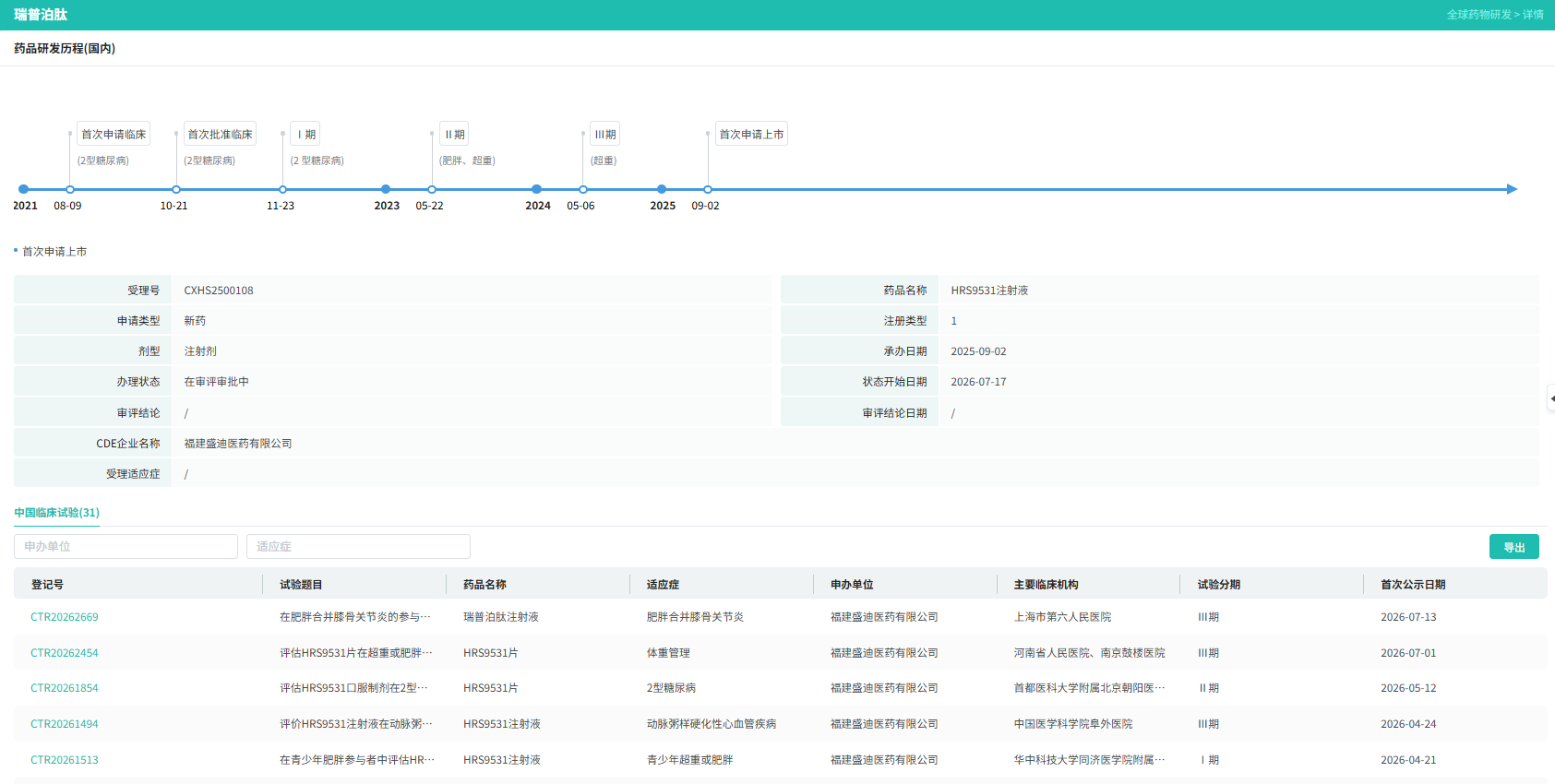Open trial record CTR20262454
Image resolution: width=1555 pixels, height=784 pixels.
65,653
